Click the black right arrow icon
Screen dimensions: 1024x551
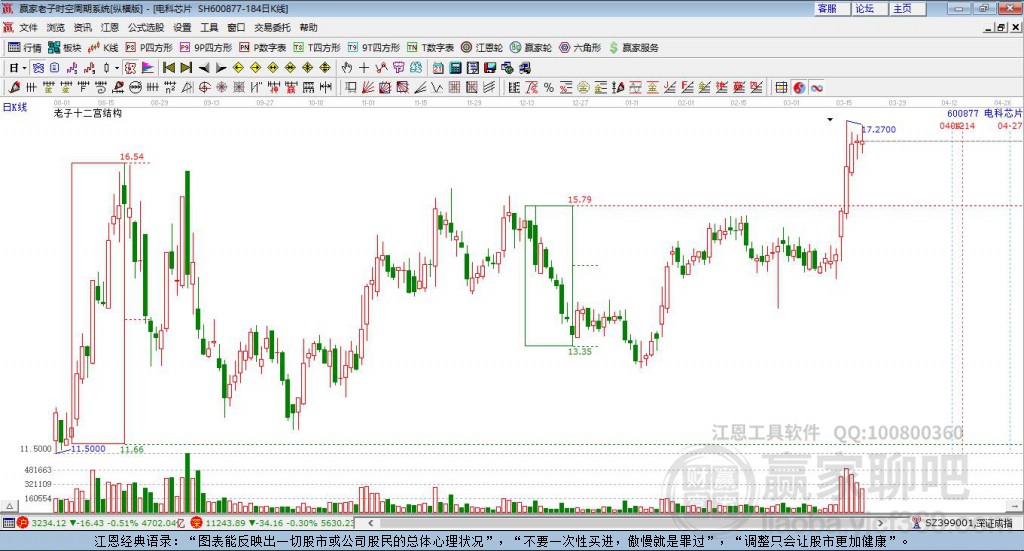point(221,68)
